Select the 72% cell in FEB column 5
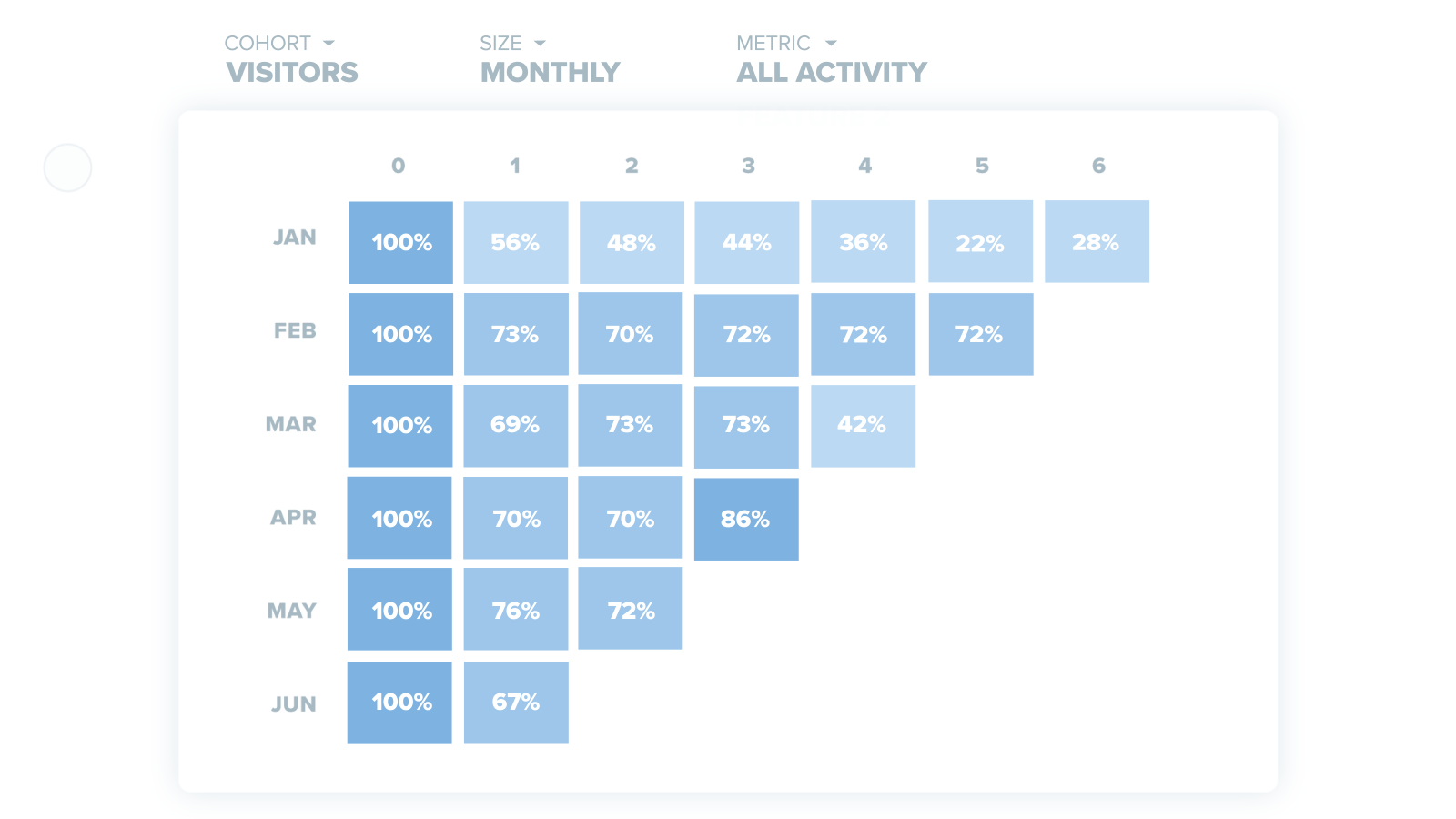1456x819 pixels. click(x=980, y=334)
